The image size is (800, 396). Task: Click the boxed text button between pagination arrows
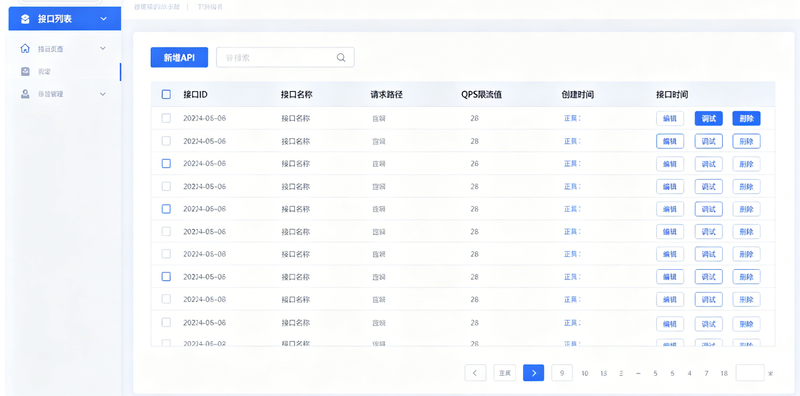505,373
